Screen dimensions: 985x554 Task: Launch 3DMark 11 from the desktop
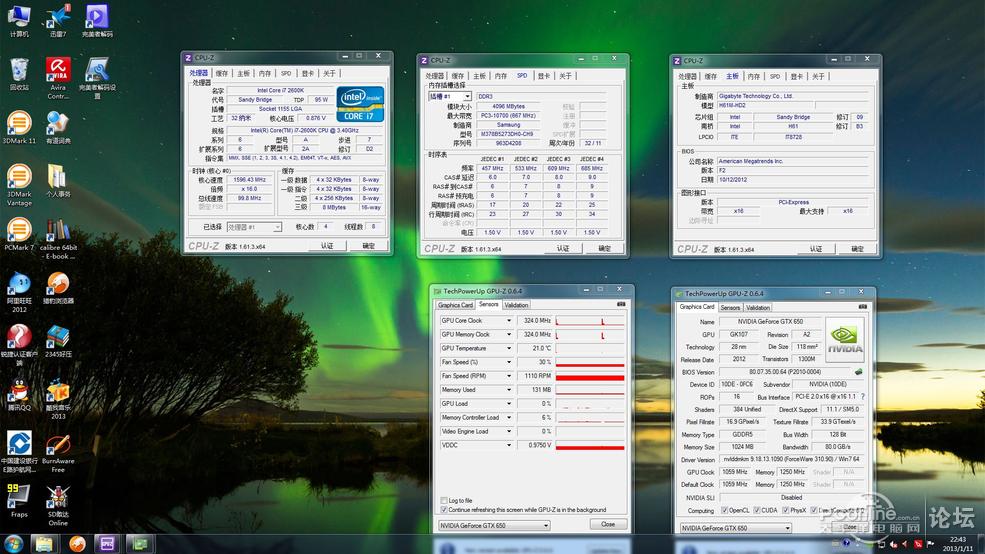(x=19, y=127)
